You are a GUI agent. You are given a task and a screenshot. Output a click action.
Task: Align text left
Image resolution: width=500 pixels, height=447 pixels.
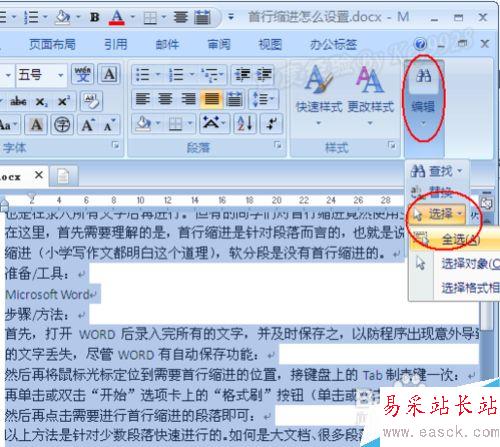143,99
